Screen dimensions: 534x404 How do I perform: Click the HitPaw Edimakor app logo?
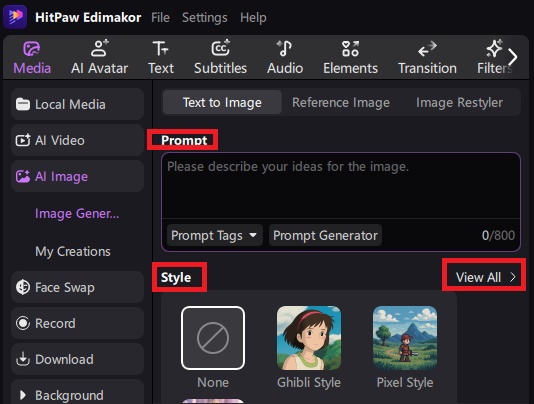15,17
